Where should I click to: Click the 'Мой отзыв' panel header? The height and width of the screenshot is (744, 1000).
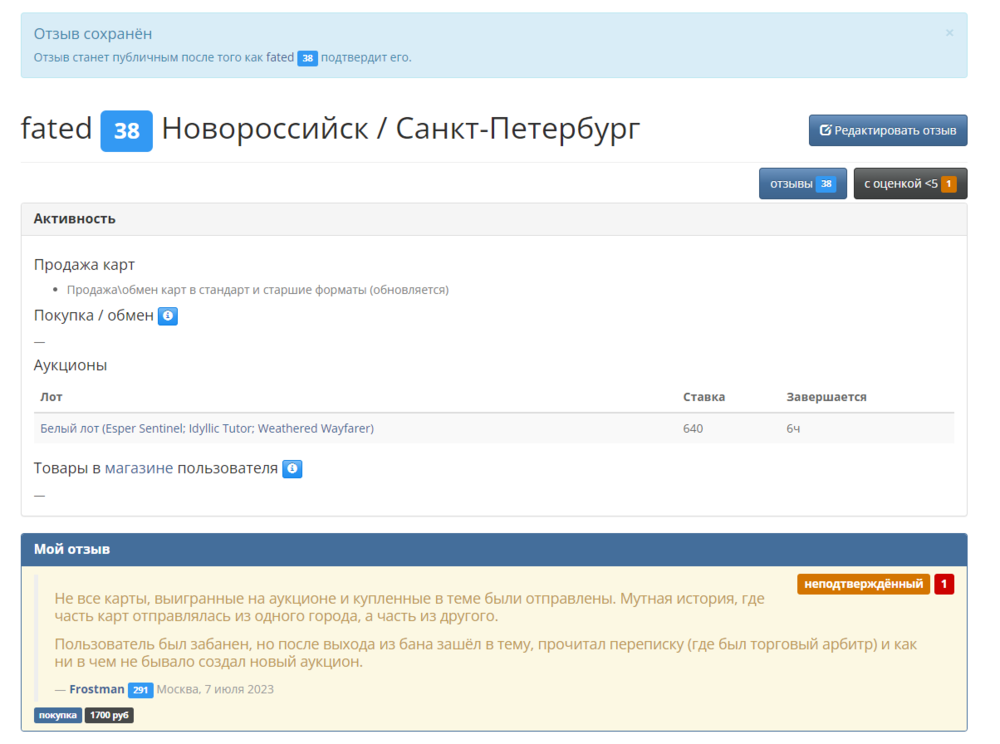tap(72, 549)
